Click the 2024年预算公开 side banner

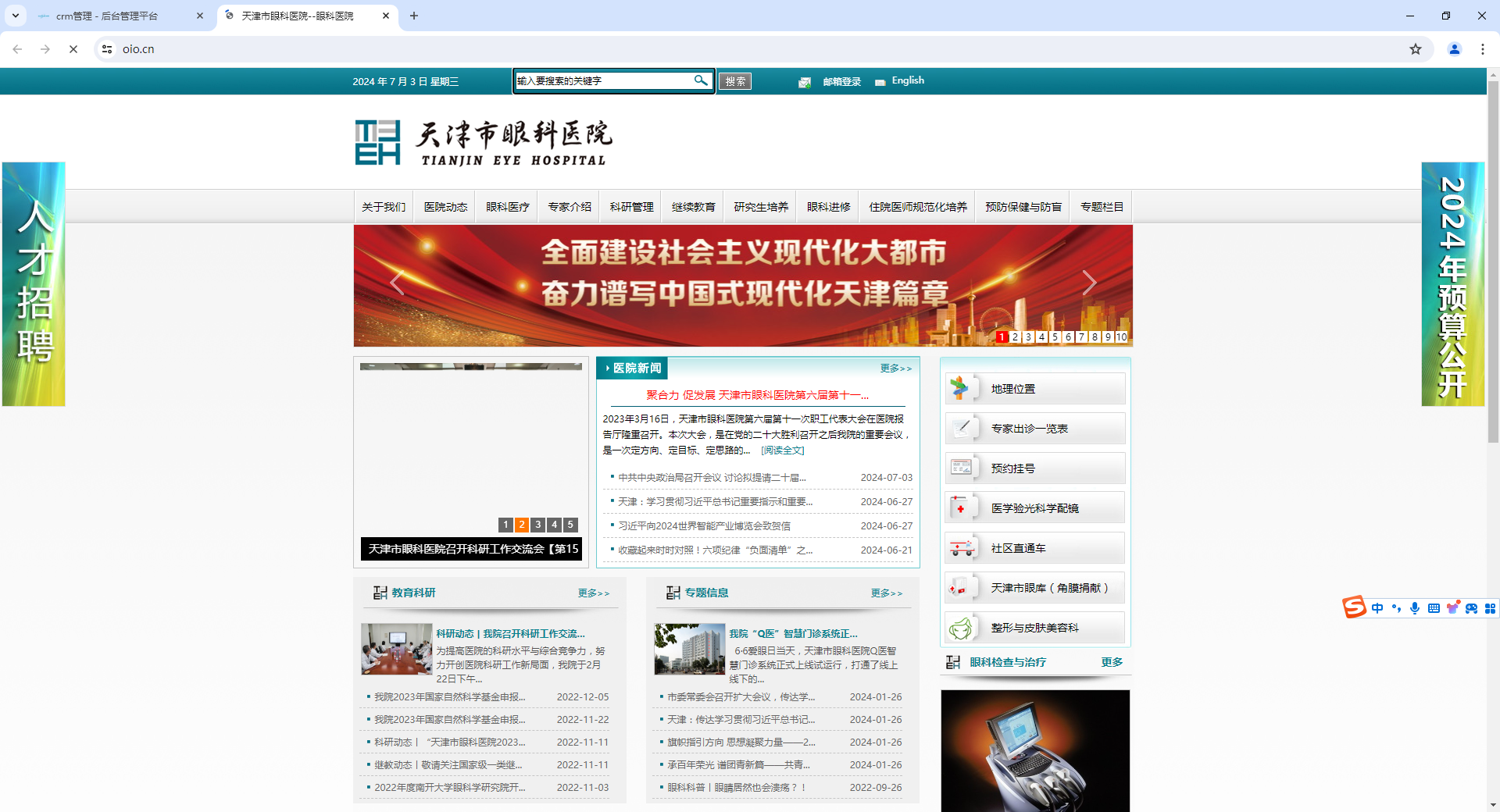pos(1452,284)
